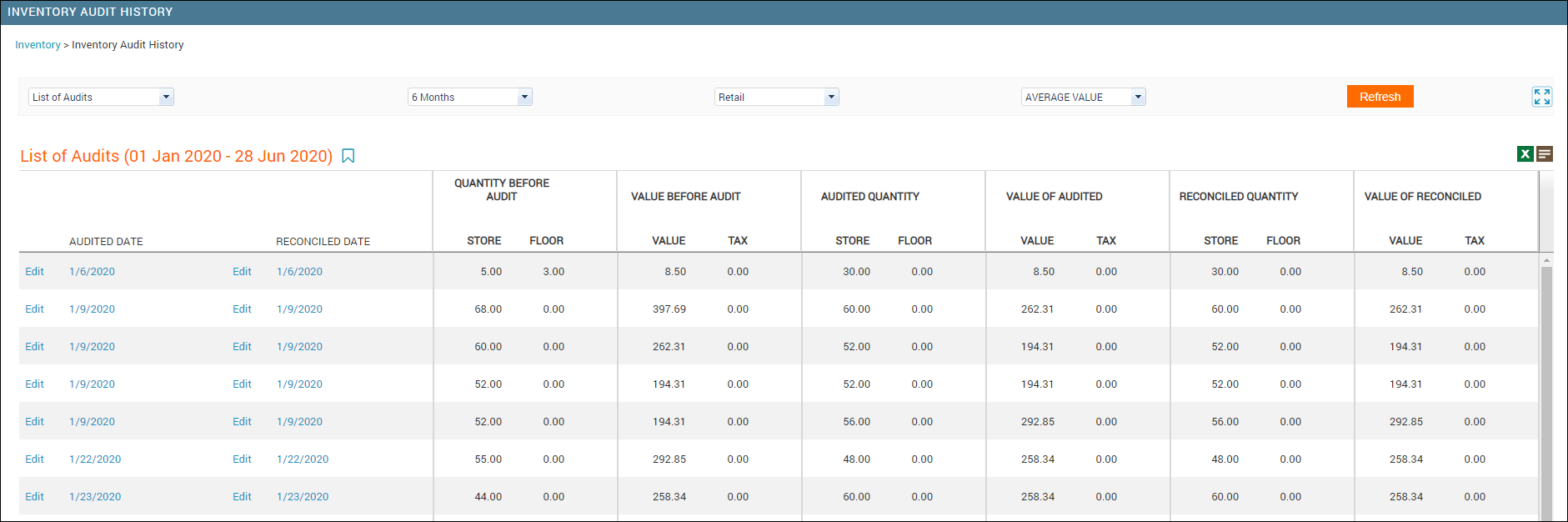Click TAX sub-header under VALUE OF RECONCILED
Screen dimensions: 1568x522
coord(1475,240)
